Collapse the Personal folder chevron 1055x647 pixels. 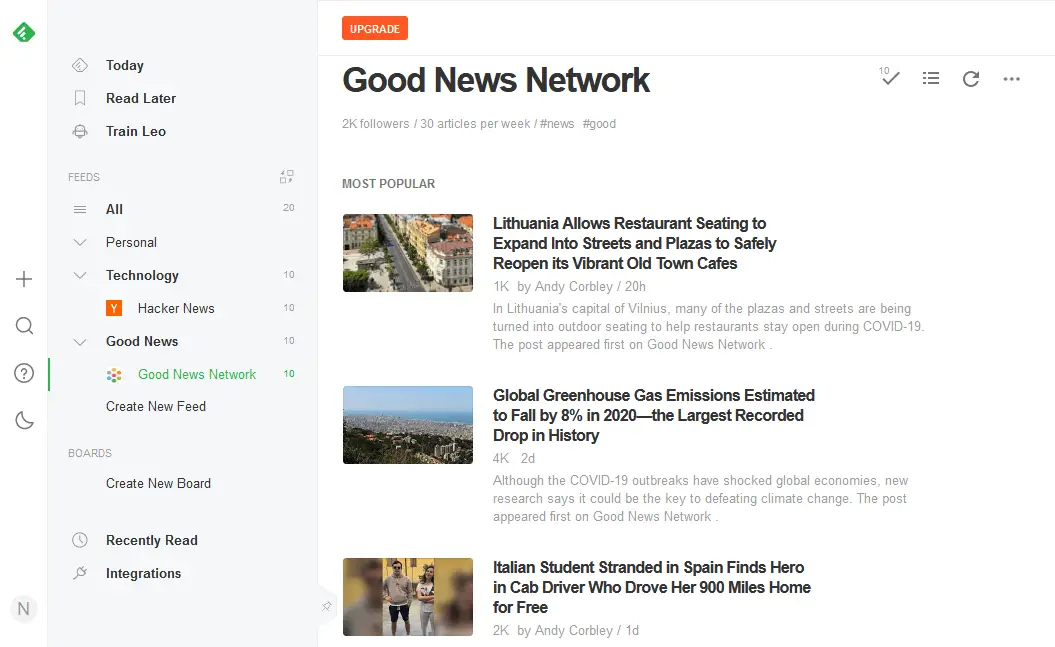pos(80,242)
